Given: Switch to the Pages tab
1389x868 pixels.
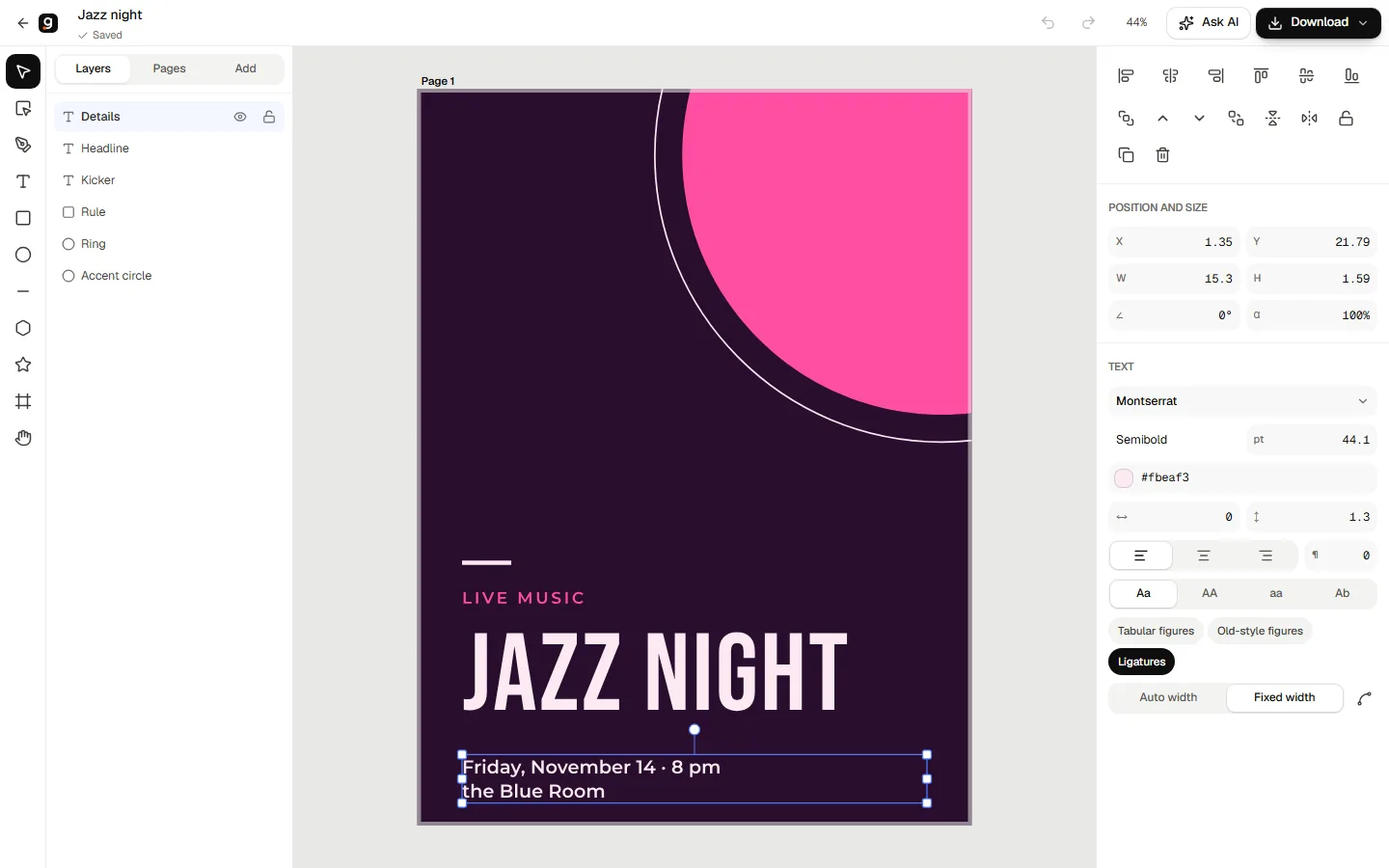Looking at the screenshot, I should (x=169, y=68).
